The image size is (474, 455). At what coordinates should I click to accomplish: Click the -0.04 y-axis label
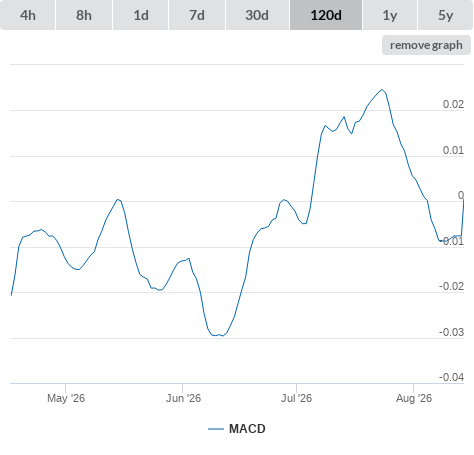451,377
